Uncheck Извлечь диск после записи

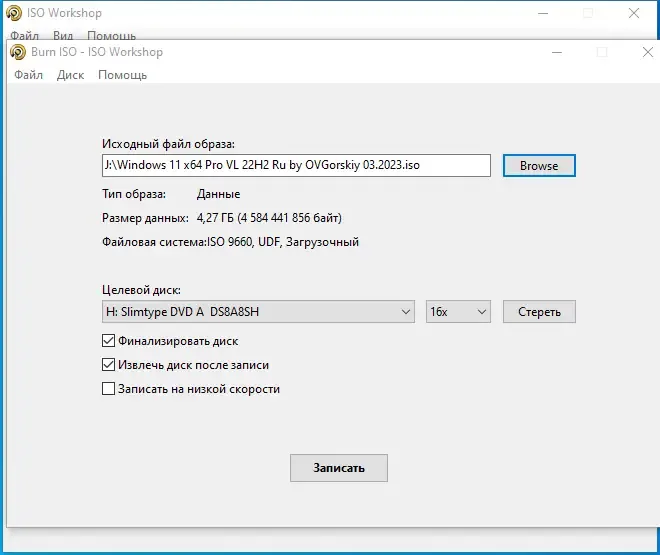point(108,364)
